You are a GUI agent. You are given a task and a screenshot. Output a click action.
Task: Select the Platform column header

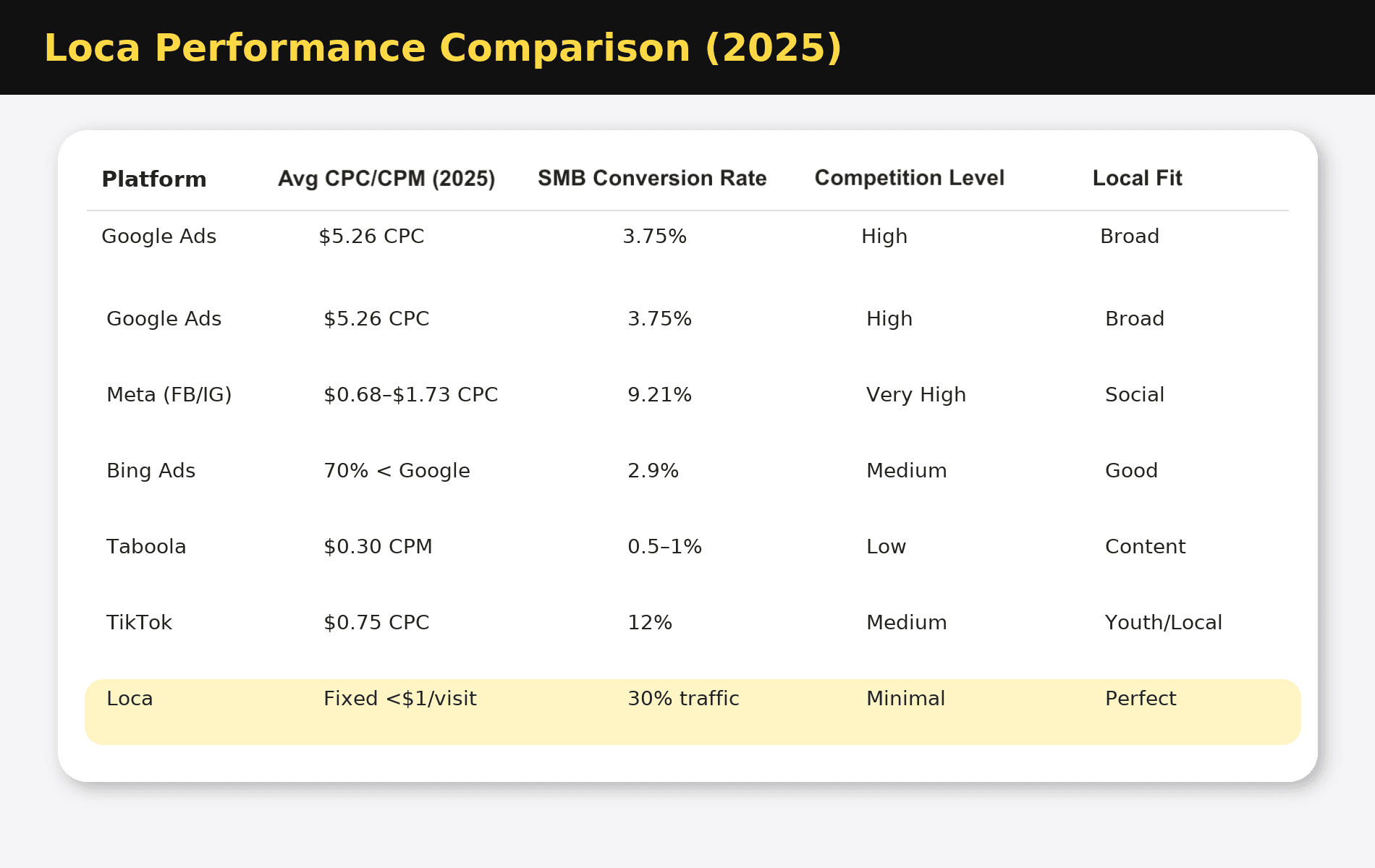coord(154,179)
